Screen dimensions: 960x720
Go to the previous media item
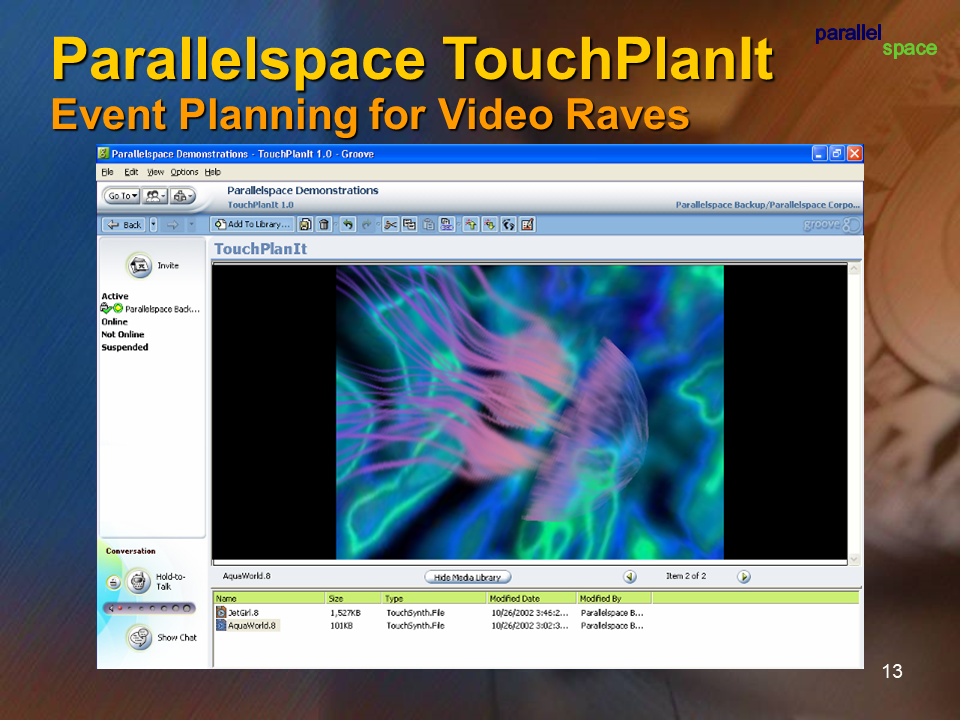tap(630, 577)
